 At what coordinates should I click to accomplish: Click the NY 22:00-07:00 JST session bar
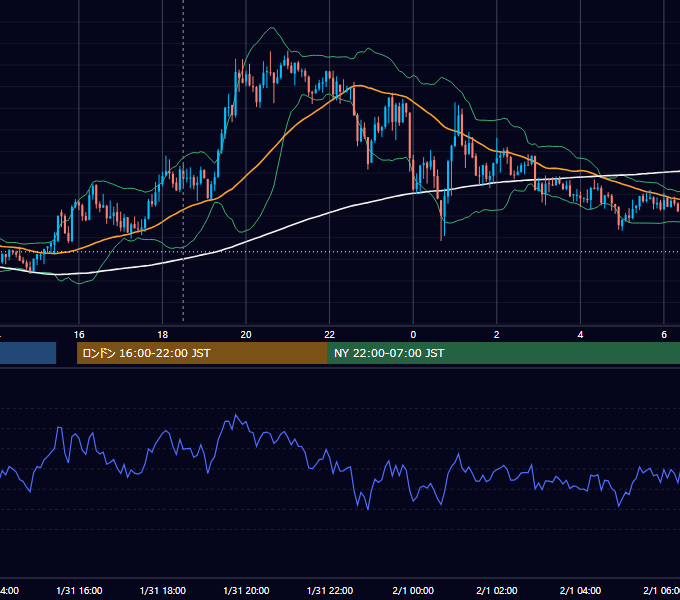503,353
